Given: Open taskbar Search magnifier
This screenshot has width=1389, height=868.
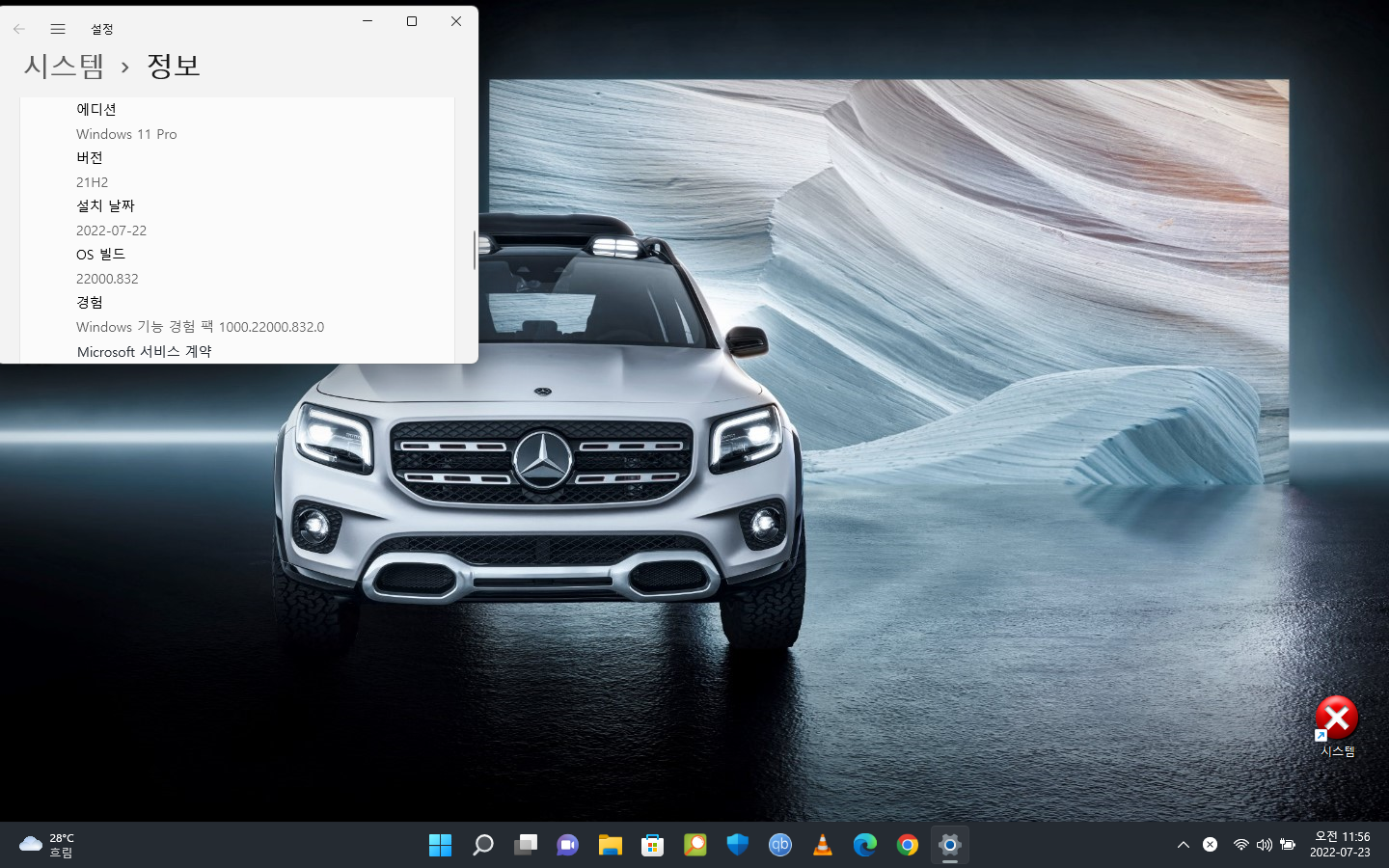Looking at the screenshot, I should pos(483,845).
